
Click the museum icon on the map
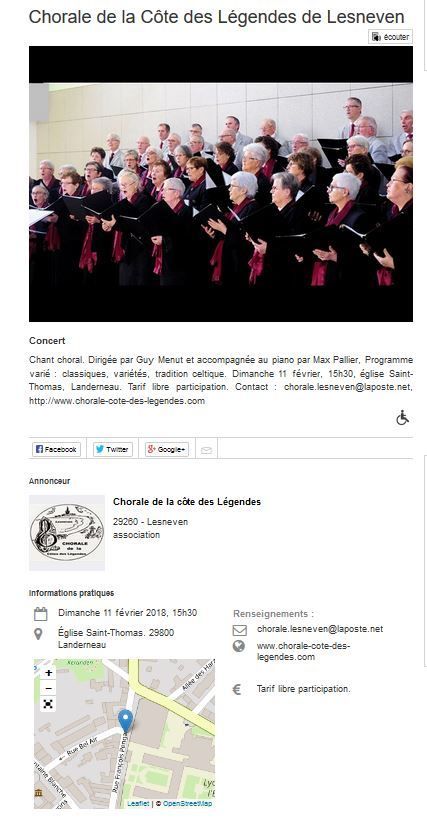38,793
